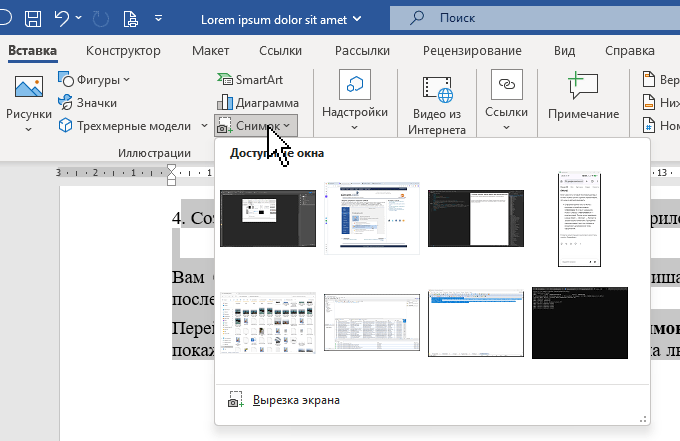680x441 pixels.
Task: Switch to the Конструктор tab
Action: coord(123,50)
